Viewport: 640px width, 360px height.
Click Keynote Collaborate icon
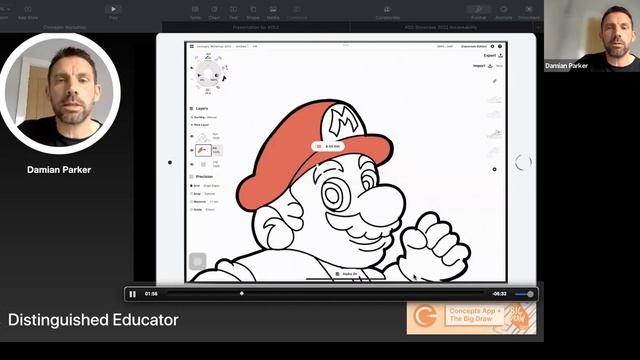click(x=387, y=9)
